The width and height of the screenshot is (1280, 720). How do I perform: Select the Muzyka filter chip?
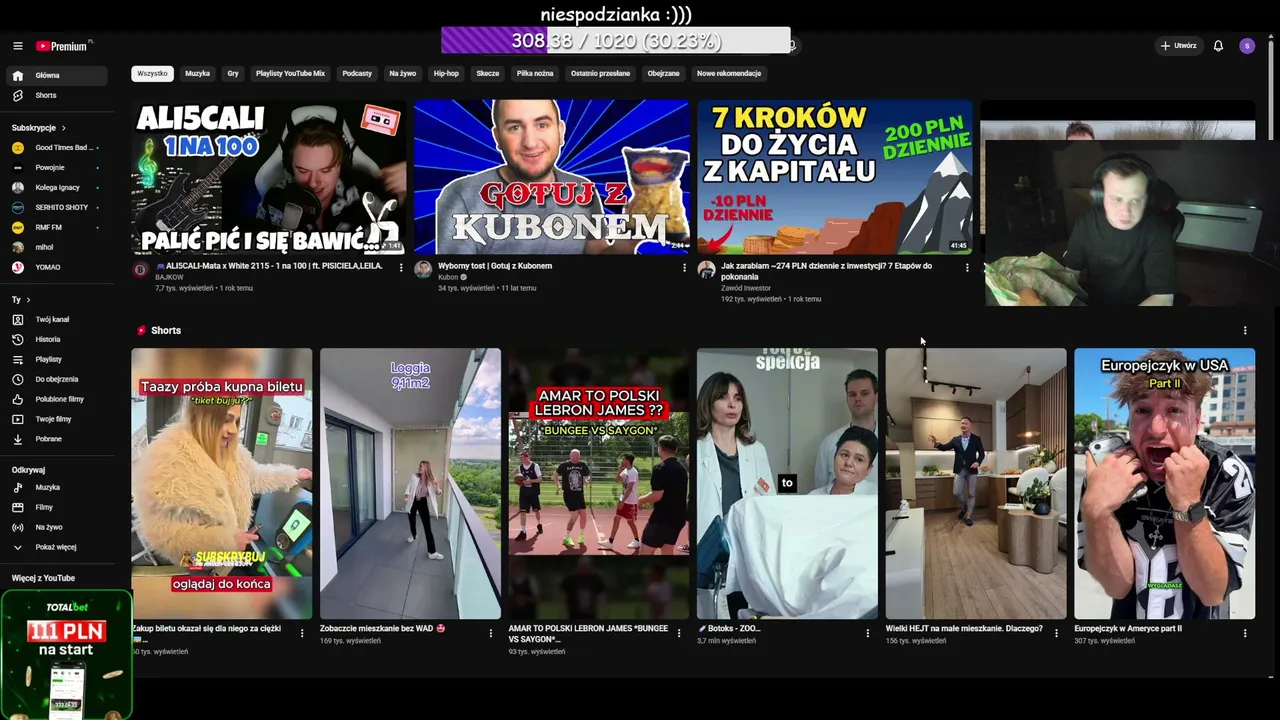[197, 73]
